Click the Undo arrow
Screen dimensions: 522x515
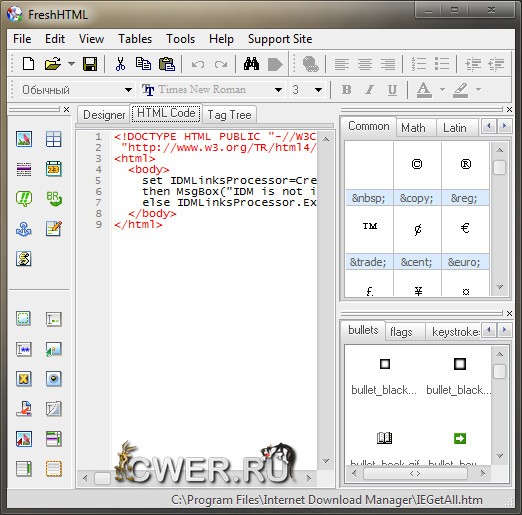point(198,64)
